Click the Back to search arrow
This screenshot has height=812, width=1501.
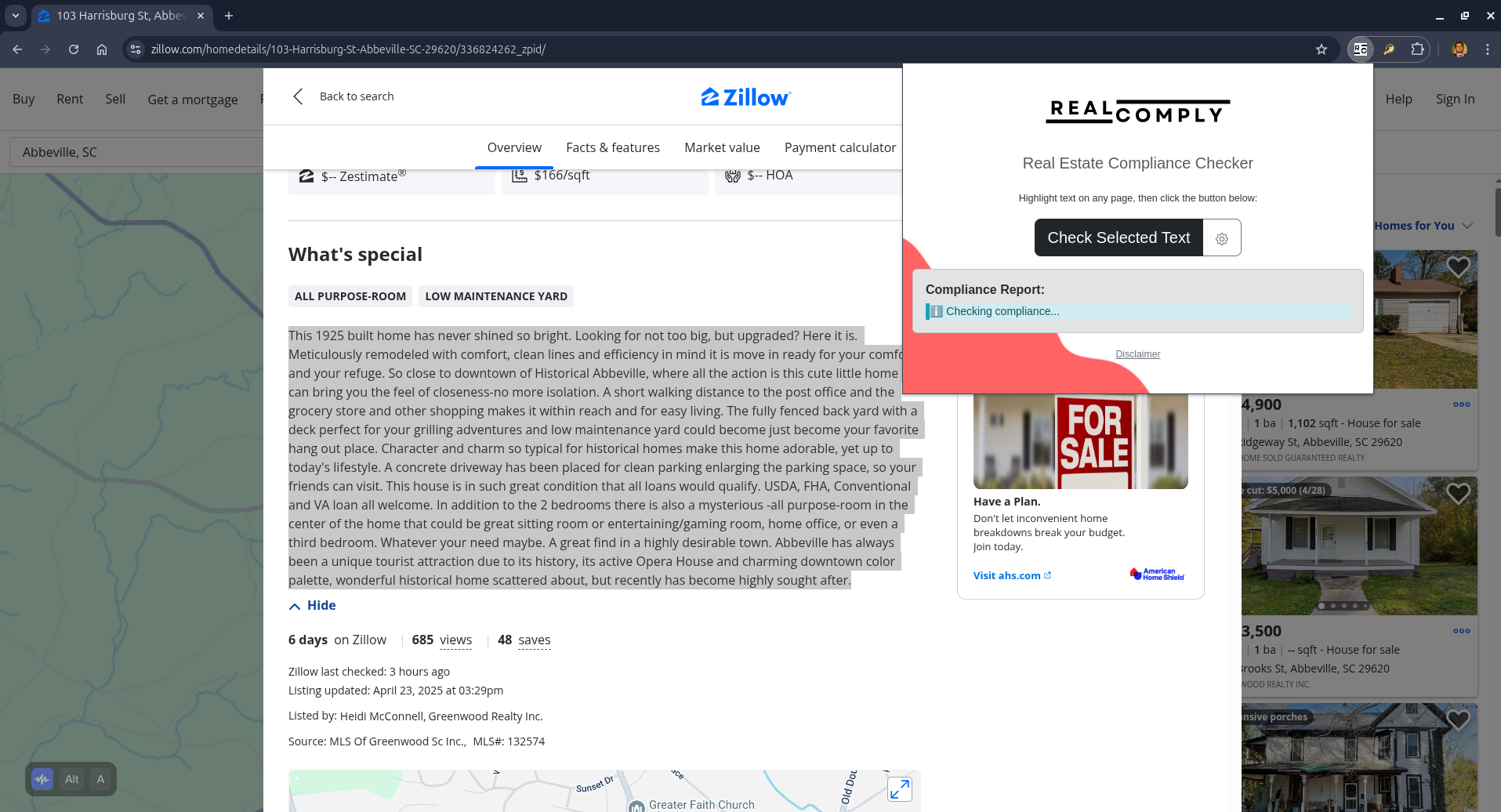298,96
